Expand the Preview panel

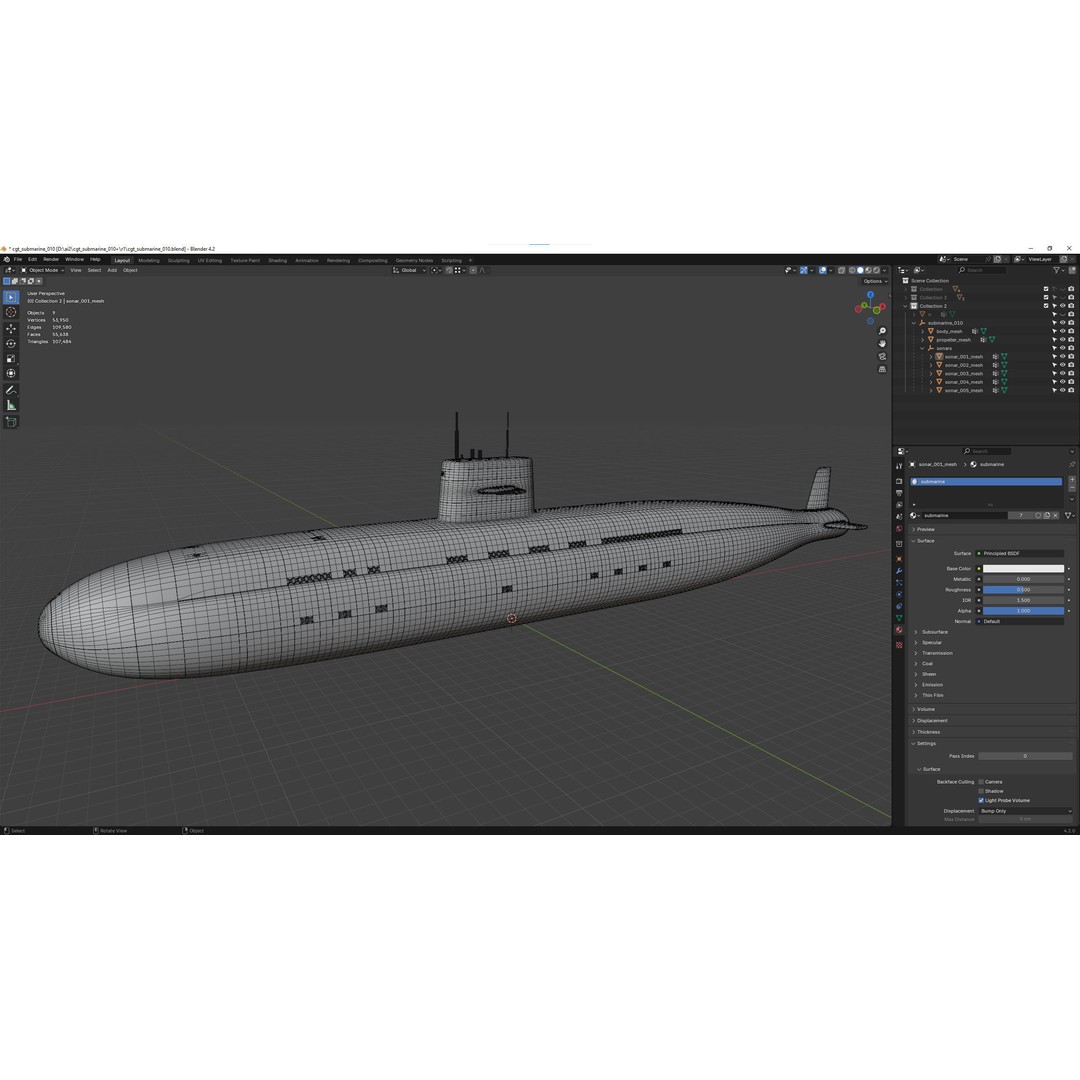pyautogui.click(x=925, y=529)
